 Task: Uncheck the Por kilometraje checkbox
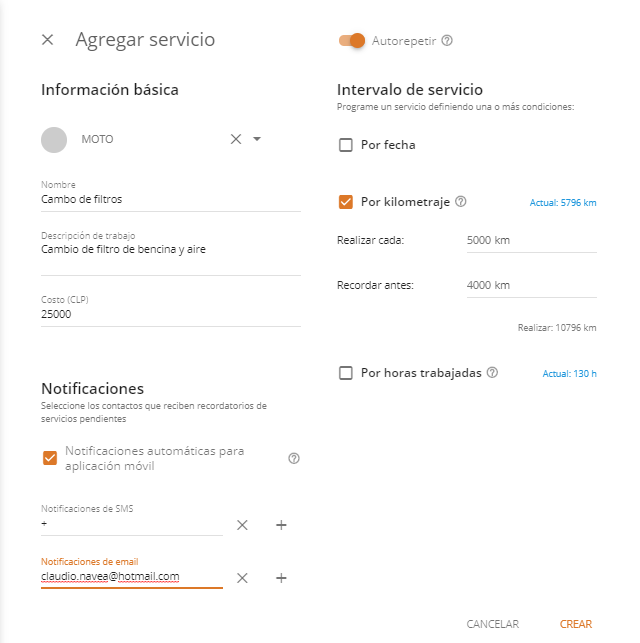pyautogui.click(x=346, y=202)
